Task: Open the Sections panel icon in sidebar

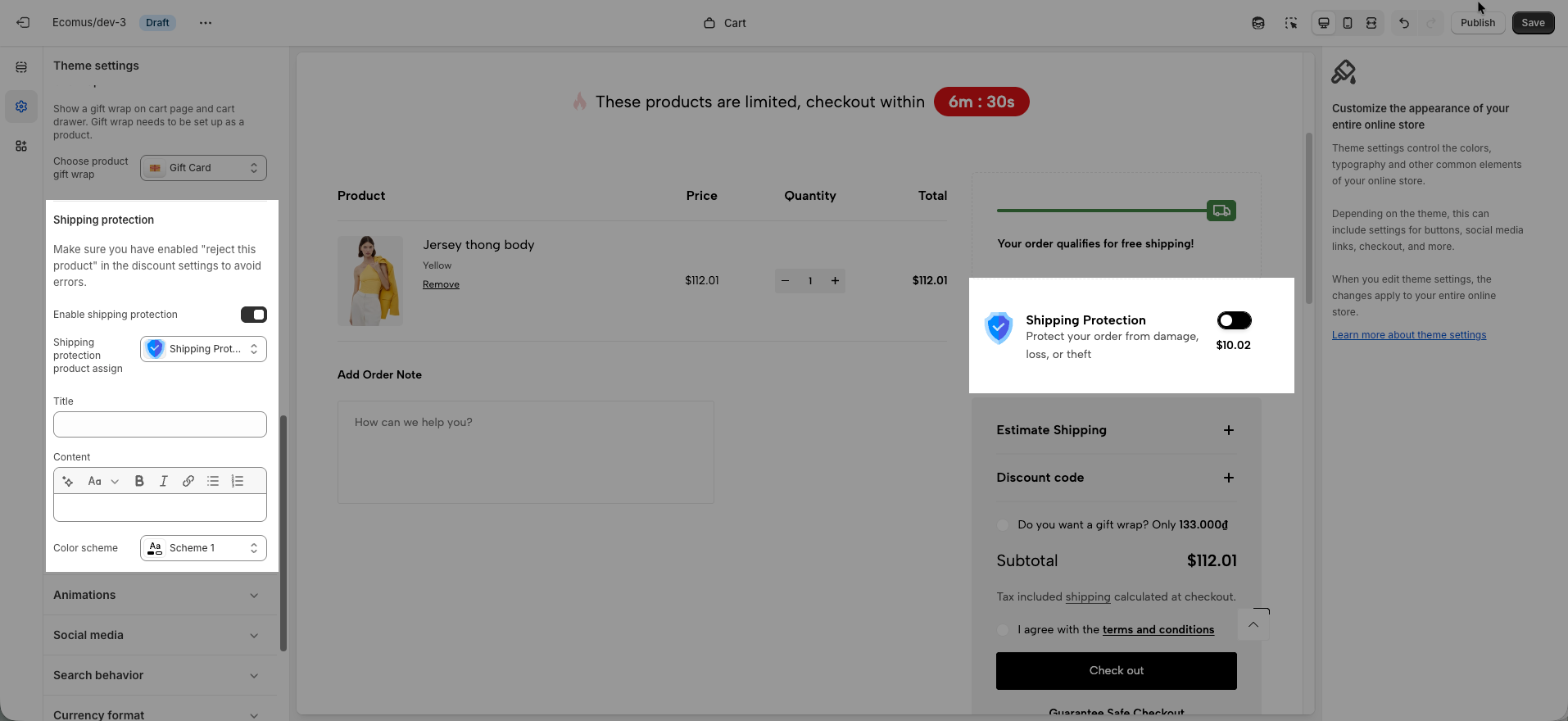Action: tap(21, 67)
